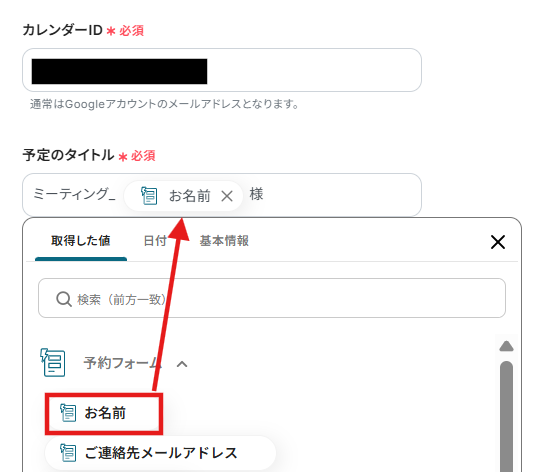Select ご連絡先メールアドレス value
535x472 pixels.
[x=160, y=453]
